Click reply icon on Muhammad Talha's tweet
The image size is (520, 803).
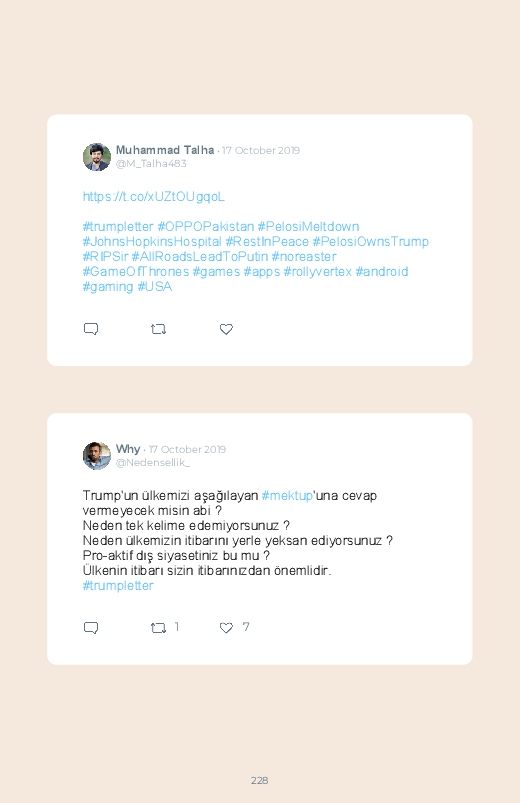tap(91, 329)
